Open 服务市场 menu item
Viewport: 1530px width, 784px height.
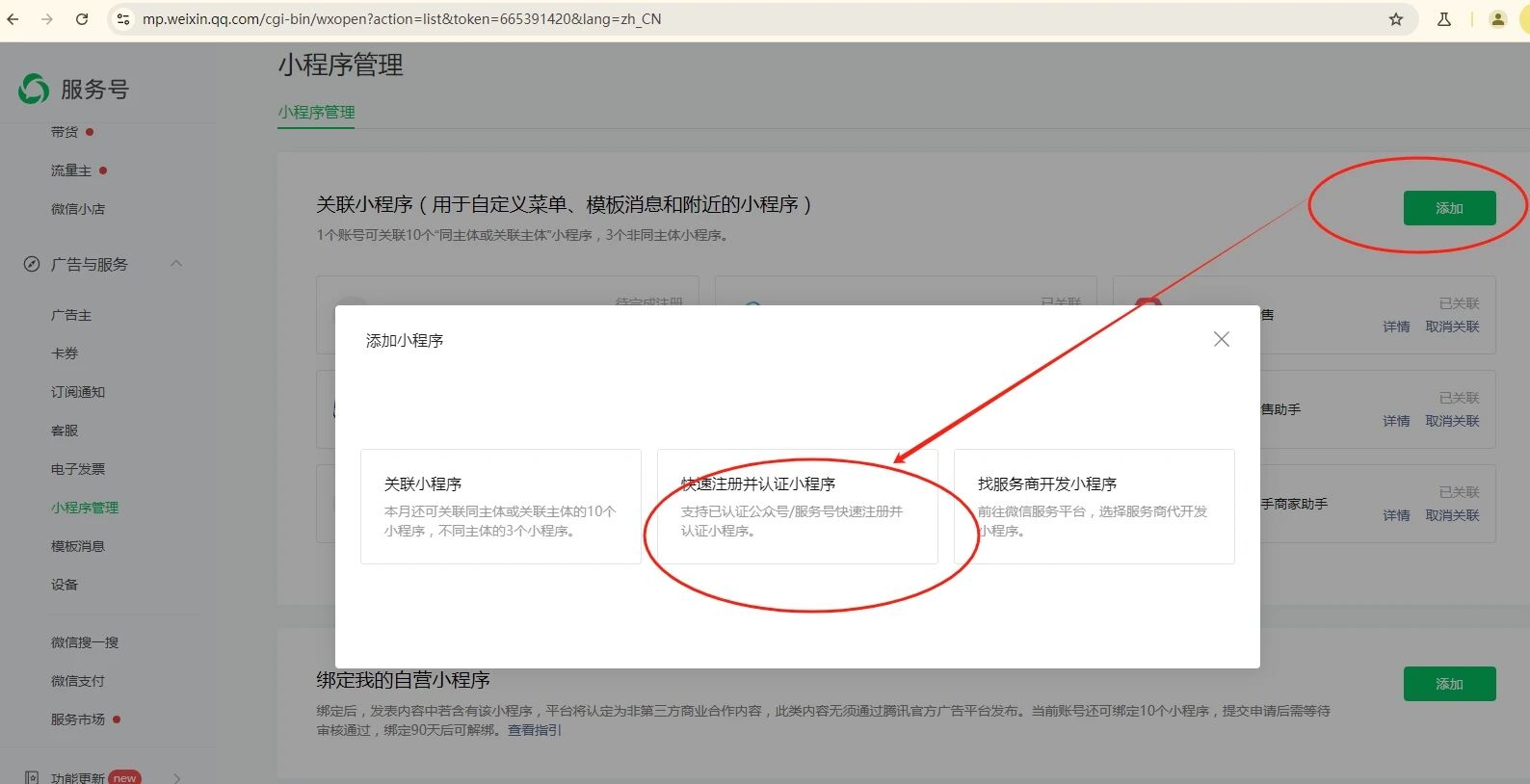78,719
